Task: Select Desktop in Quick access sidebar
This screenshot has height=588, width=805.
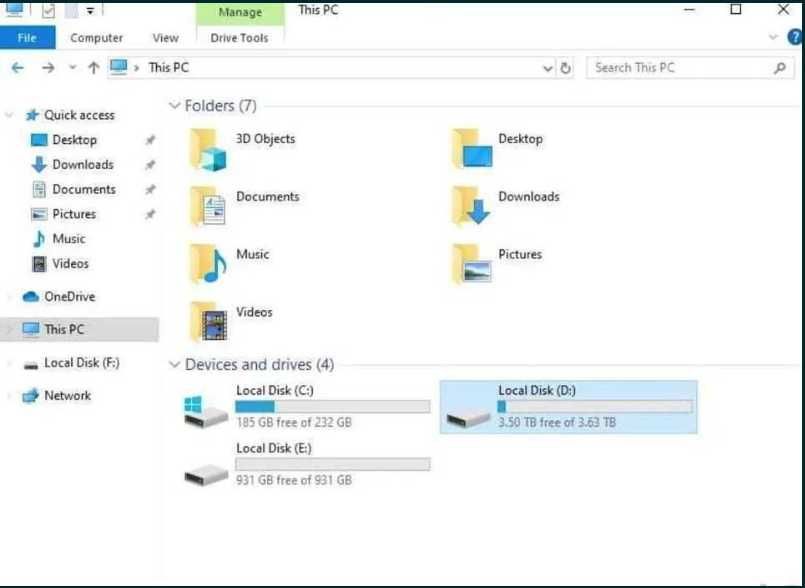Action: coord(74,140)
